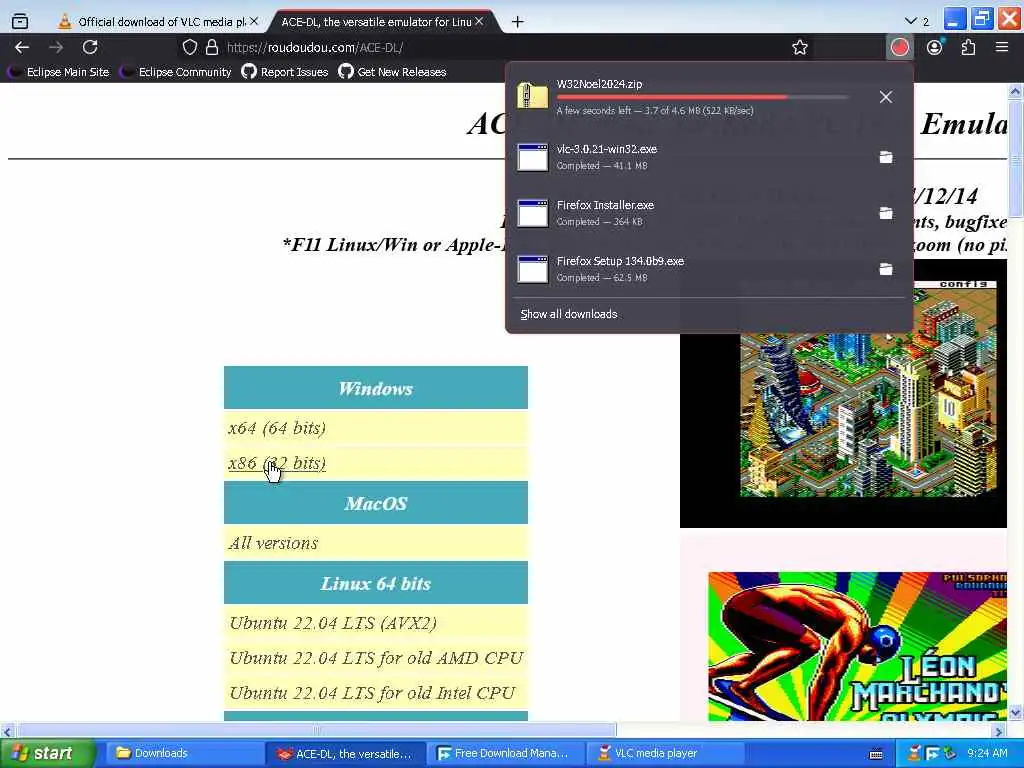Go back to the previous page
The width and height of the screenshot is (1024, 768).
point(22,47)
